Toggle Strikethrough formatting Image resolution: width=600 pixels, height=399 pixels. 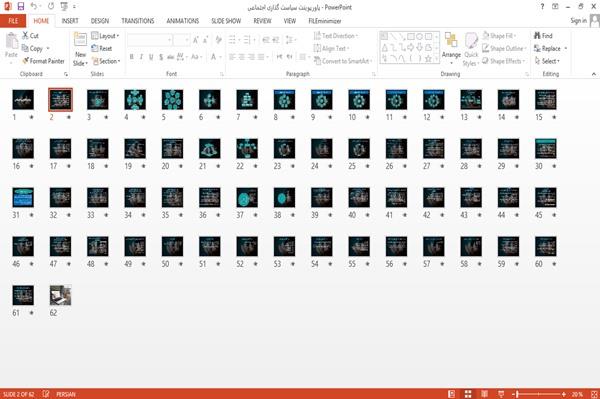coord(171,57)
